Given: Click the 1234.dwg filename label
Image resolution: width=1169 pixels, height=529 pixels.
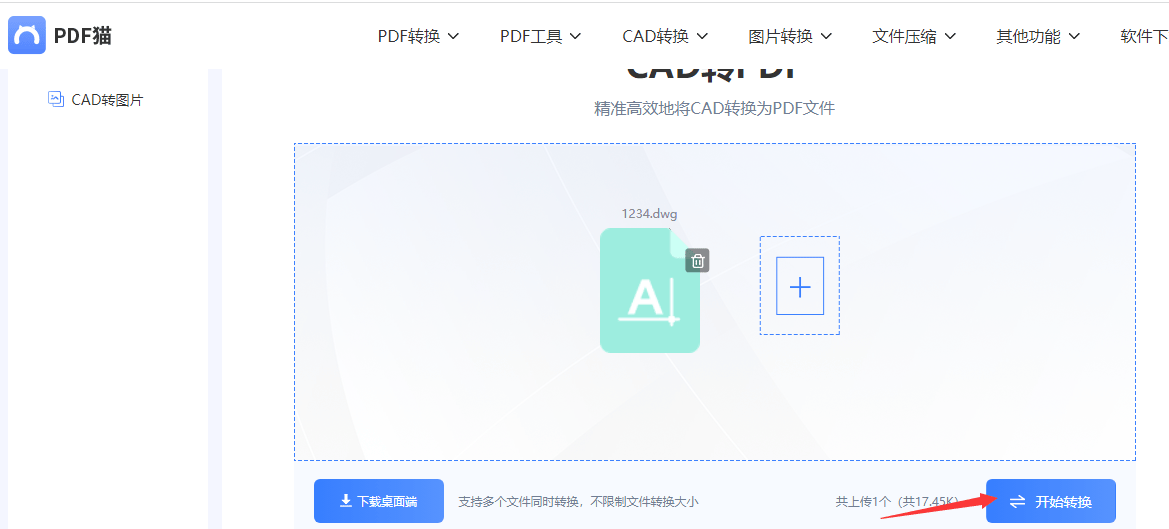Looking at the screenshot, I should pos(649,214).
